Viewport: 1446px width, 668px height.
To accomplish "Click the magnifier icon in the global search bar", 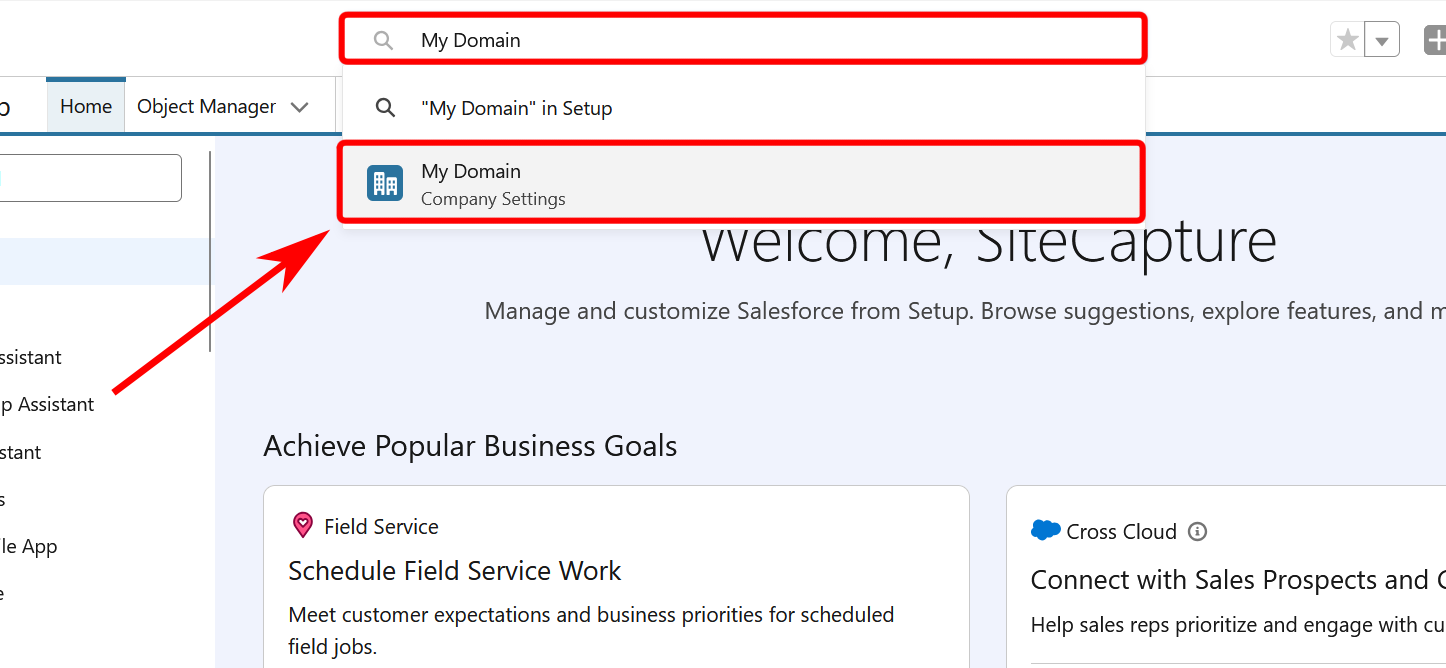I will [384, 40].
